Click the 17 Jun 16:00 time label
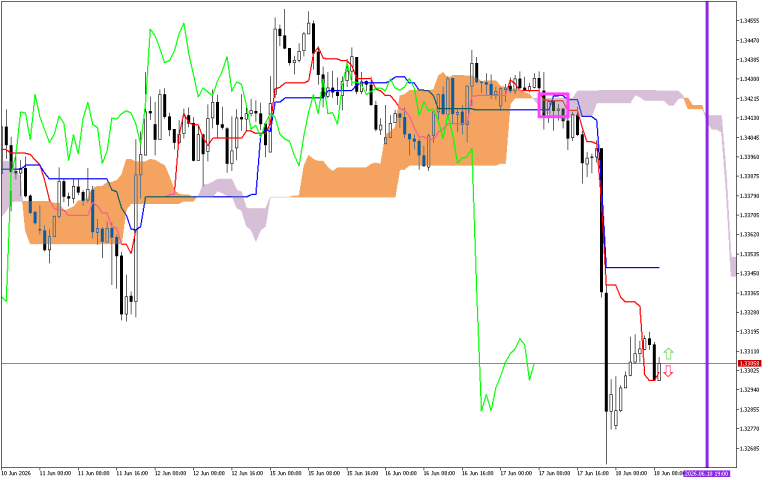The width and height of the screenshot is (768, 480). [x=593, y=473]
